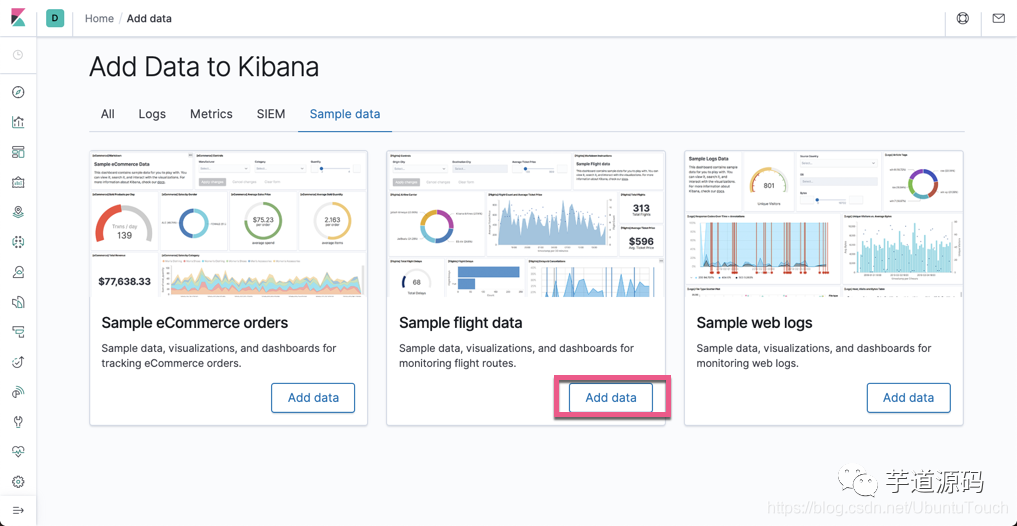Open Maps icon in sidebar
The height and width of the screenshot is (526, 1017).
(18, 212)
